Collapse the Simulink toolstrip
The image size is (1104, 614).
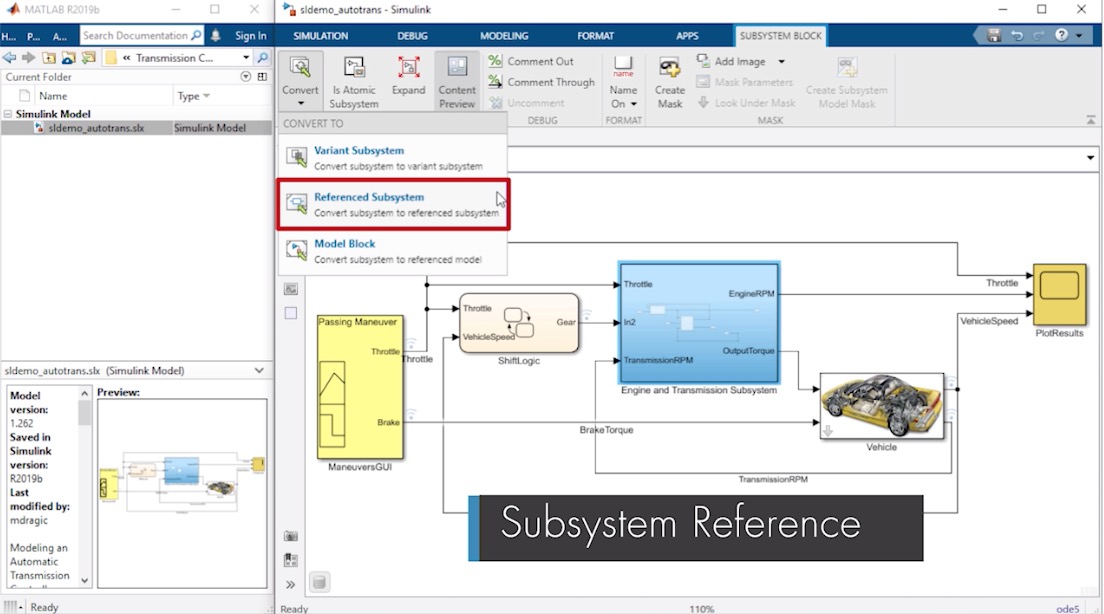pyautogui.click(x=1091, y=120)
